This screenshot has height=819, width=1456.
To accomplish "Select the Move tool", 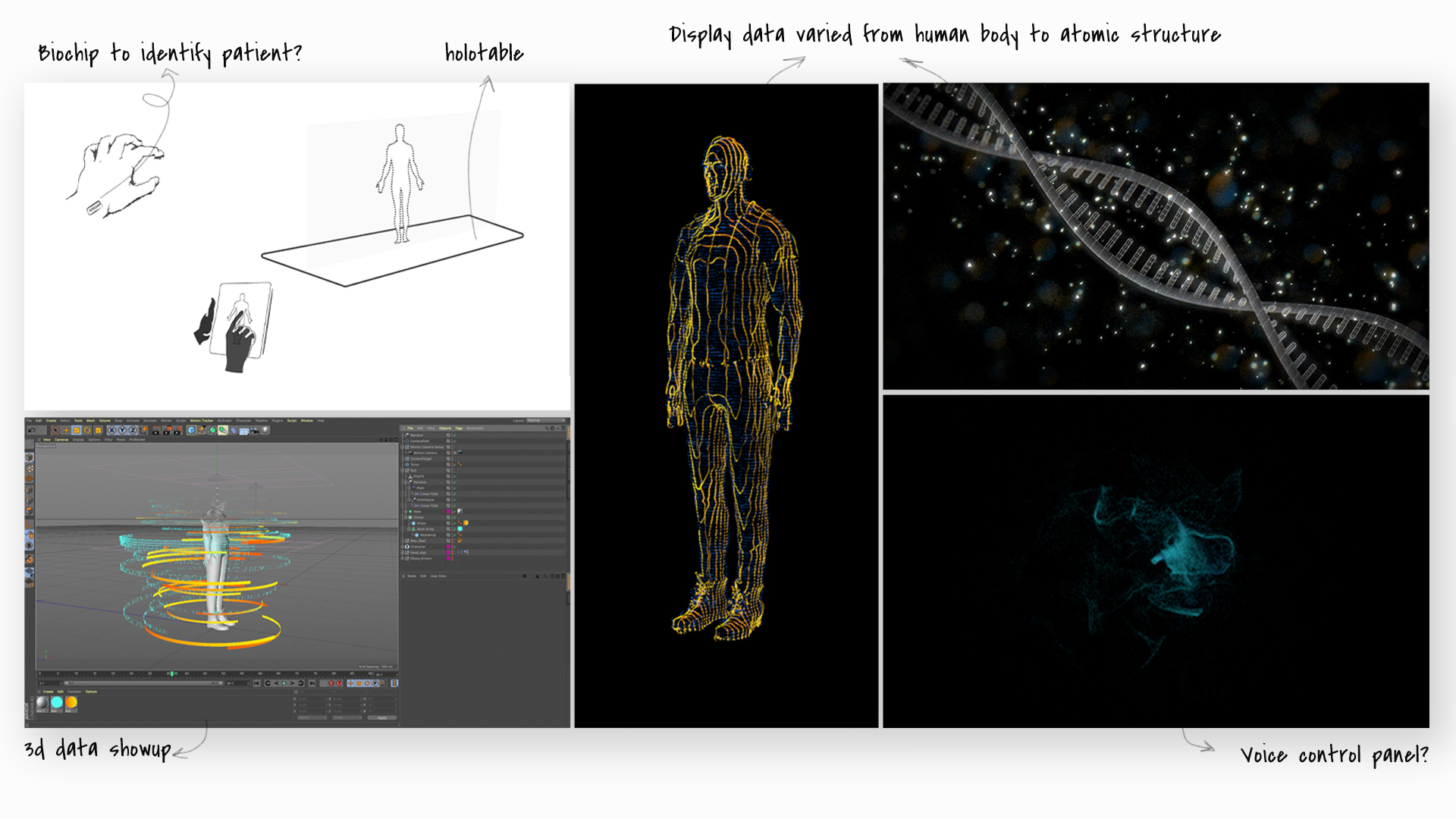I will [66, 430].
